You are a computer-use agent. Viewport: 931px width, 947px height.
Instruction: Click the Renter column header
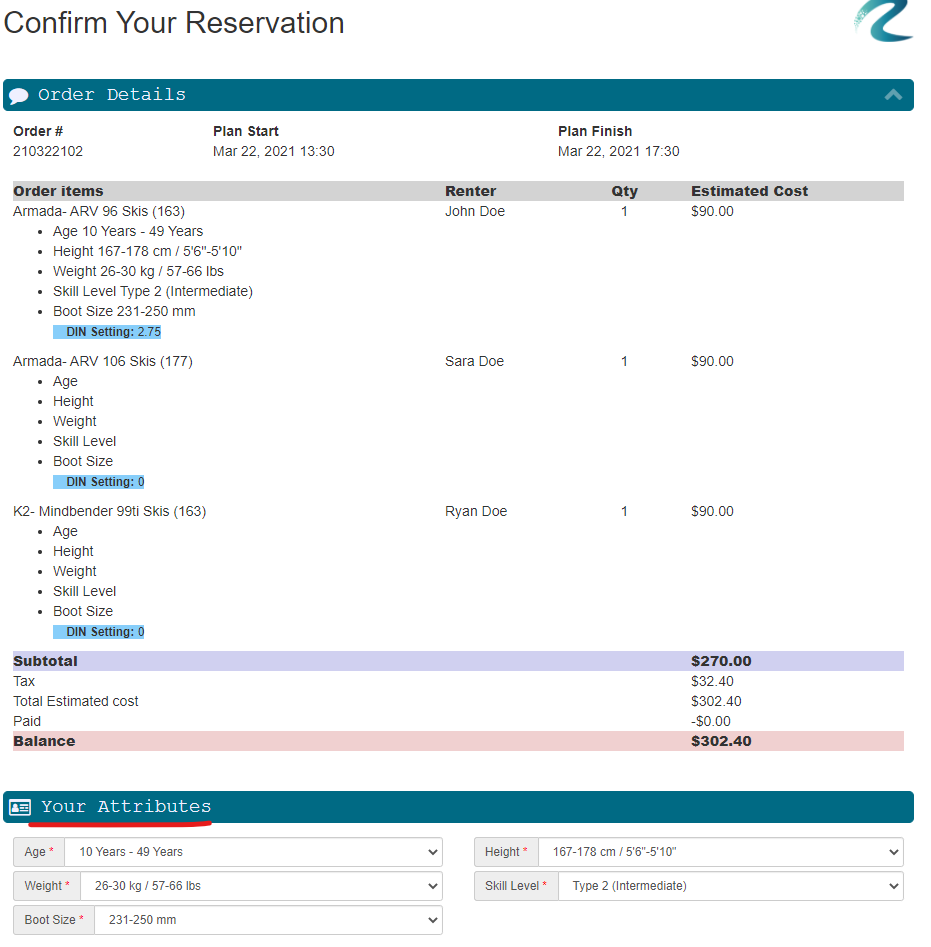pos(470,191)
